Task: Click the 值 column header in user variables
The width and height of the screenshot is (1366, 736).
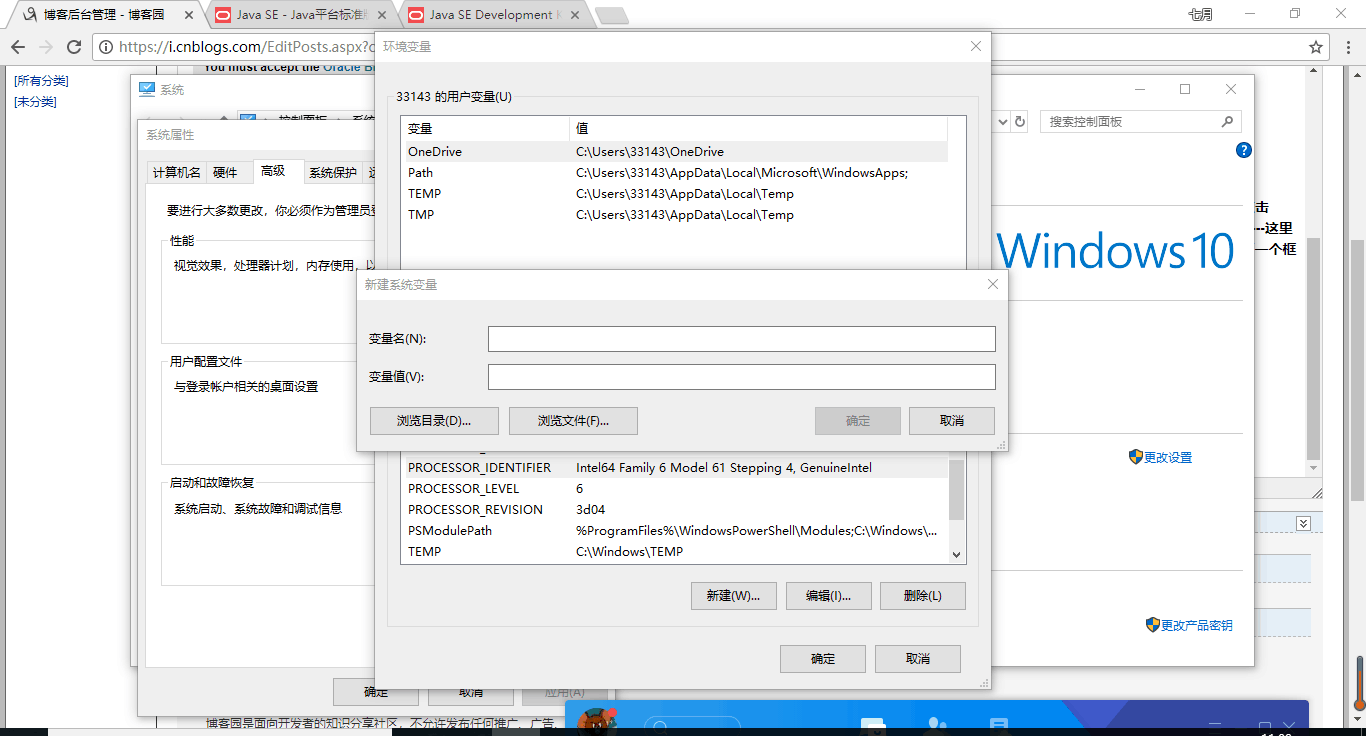Action: [x=758, y=129]
